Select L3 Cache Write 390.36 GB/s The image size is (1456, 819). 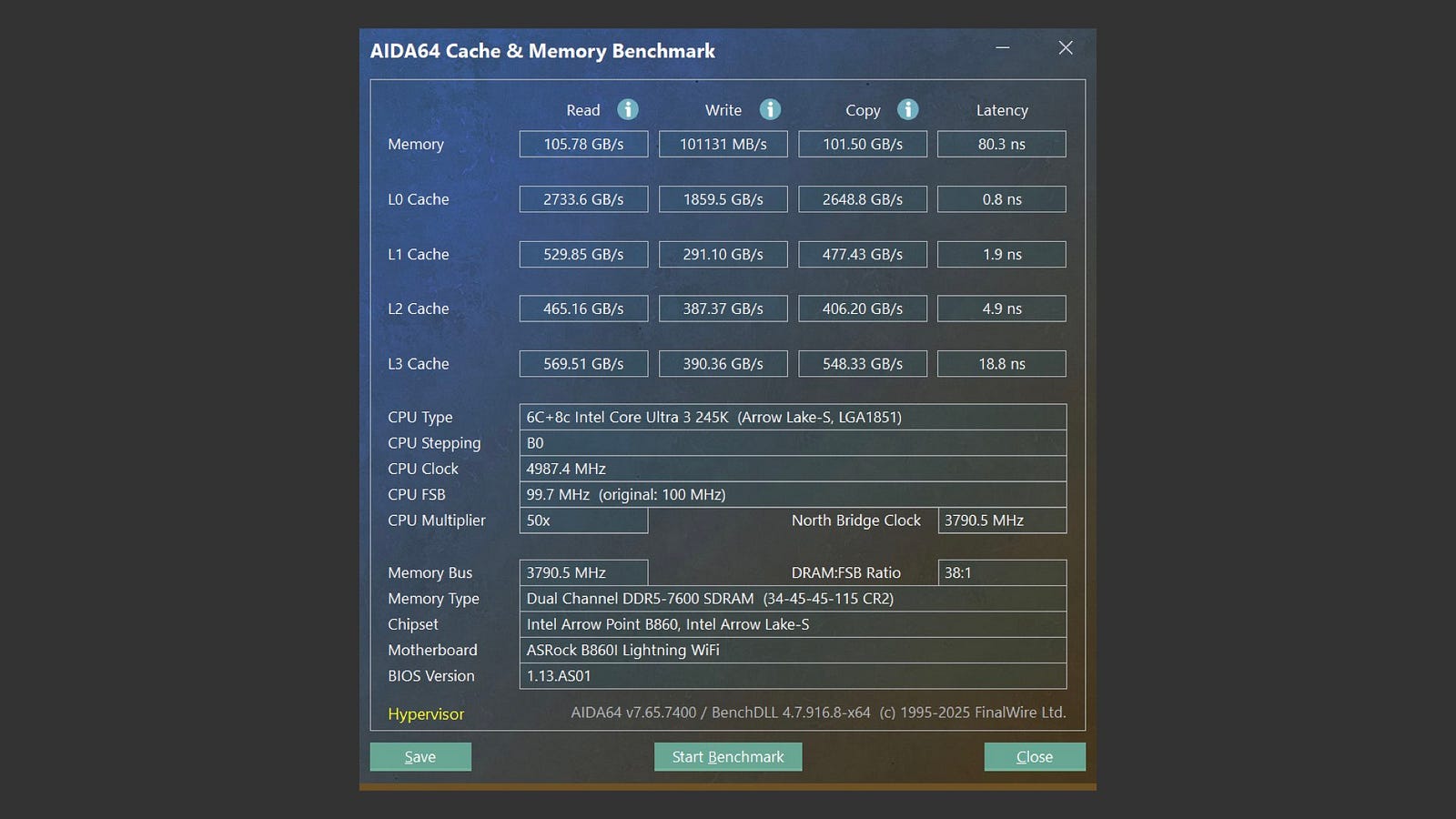723,363
